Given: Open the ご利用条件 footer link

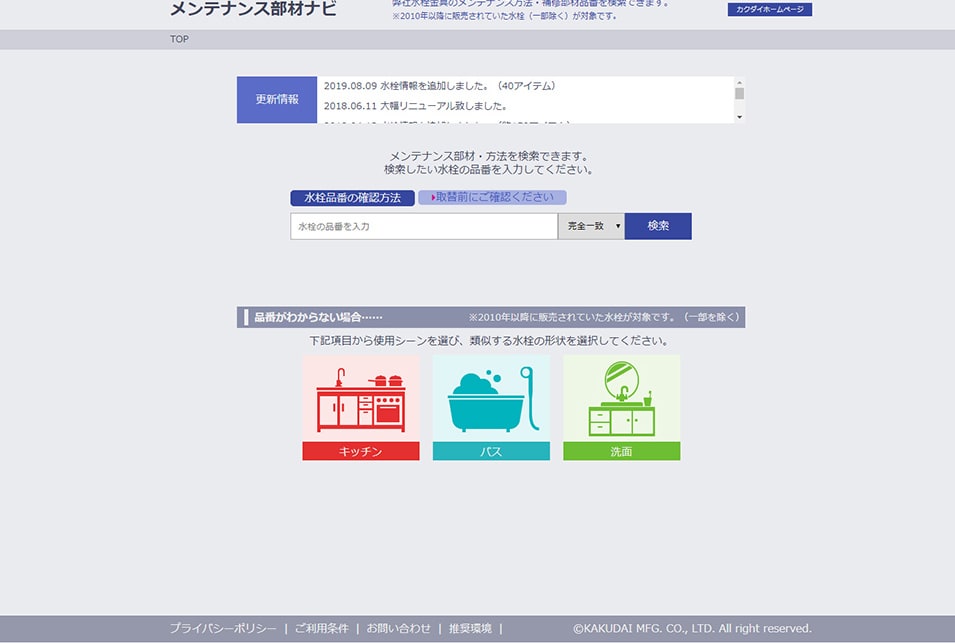Looking at the screenshot, I should 321,628.
